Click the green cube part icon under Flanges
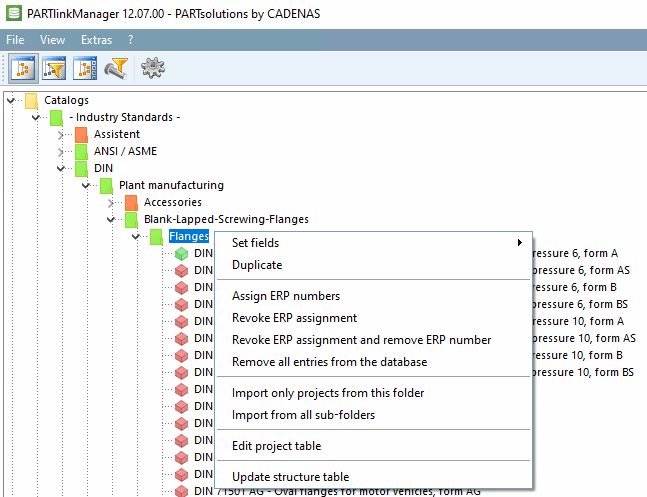647x497 pixels. 181,254
